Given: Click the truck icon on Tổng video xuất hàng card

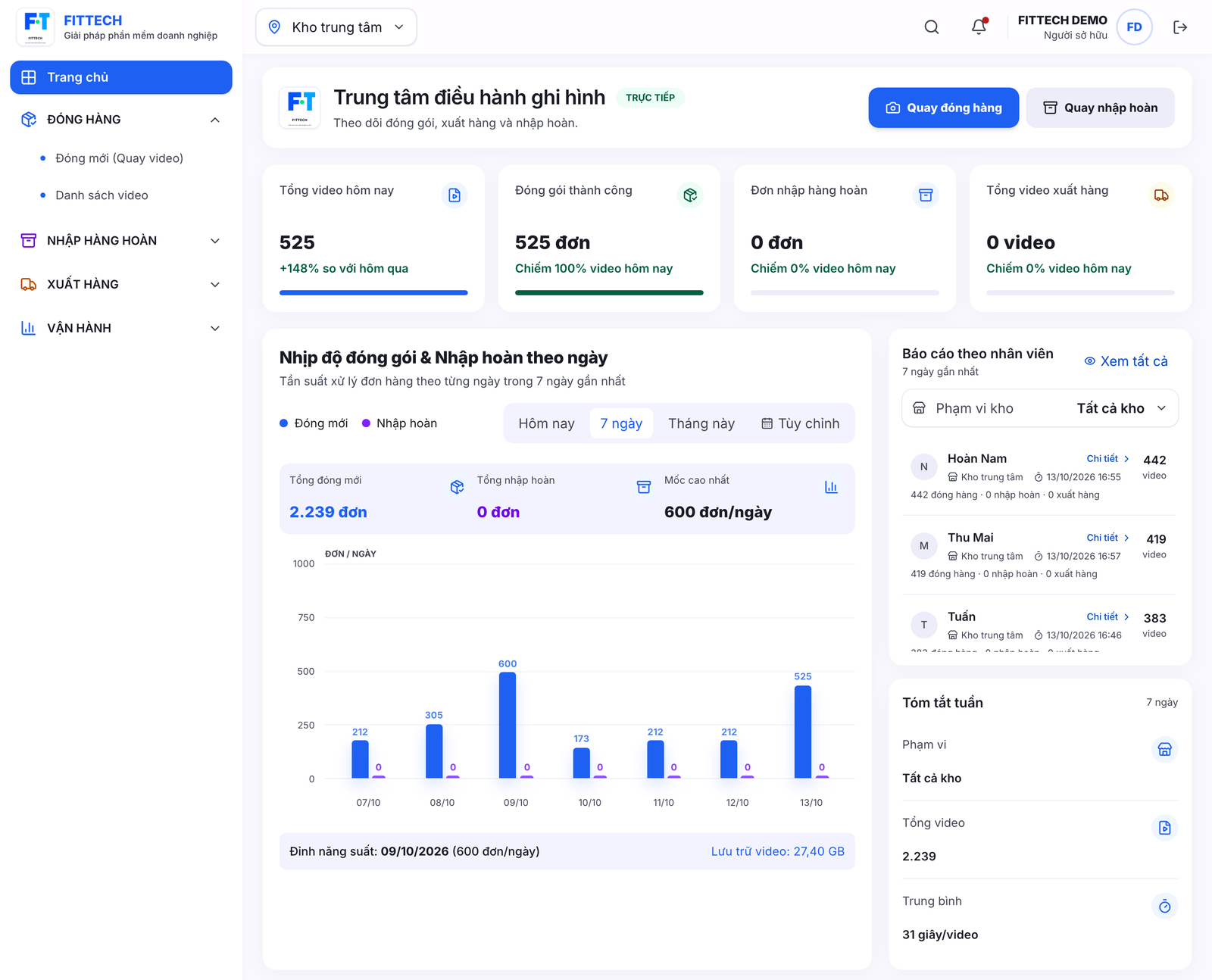Looking at the screenshot, I should (x=1161, y=195).
